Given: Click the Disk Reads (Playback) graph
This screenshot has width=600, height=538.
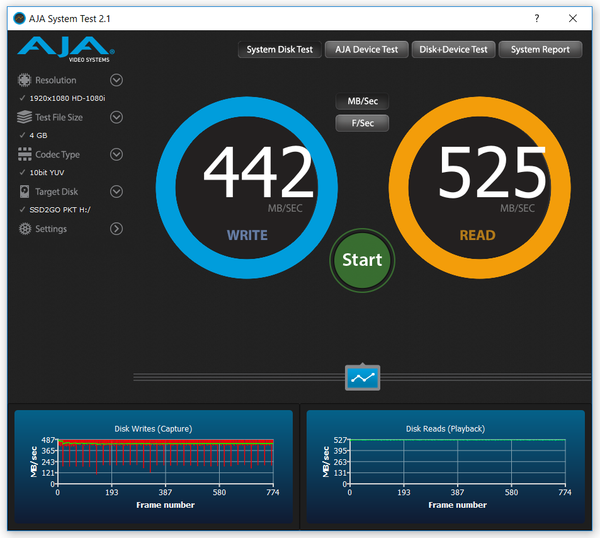Looking at the screenshot, I should 446,466.
